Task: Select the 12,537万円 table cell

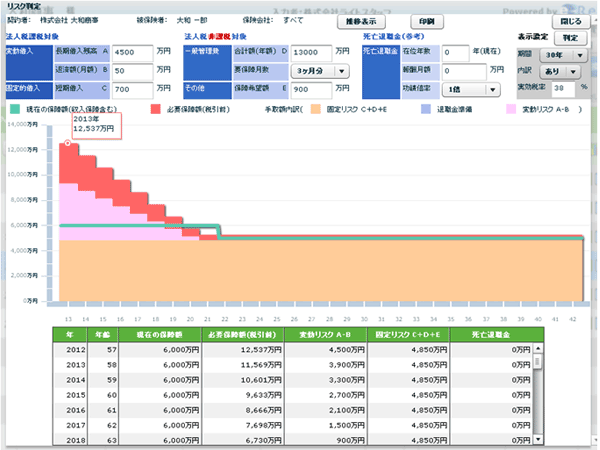Action: pos(243,350)
